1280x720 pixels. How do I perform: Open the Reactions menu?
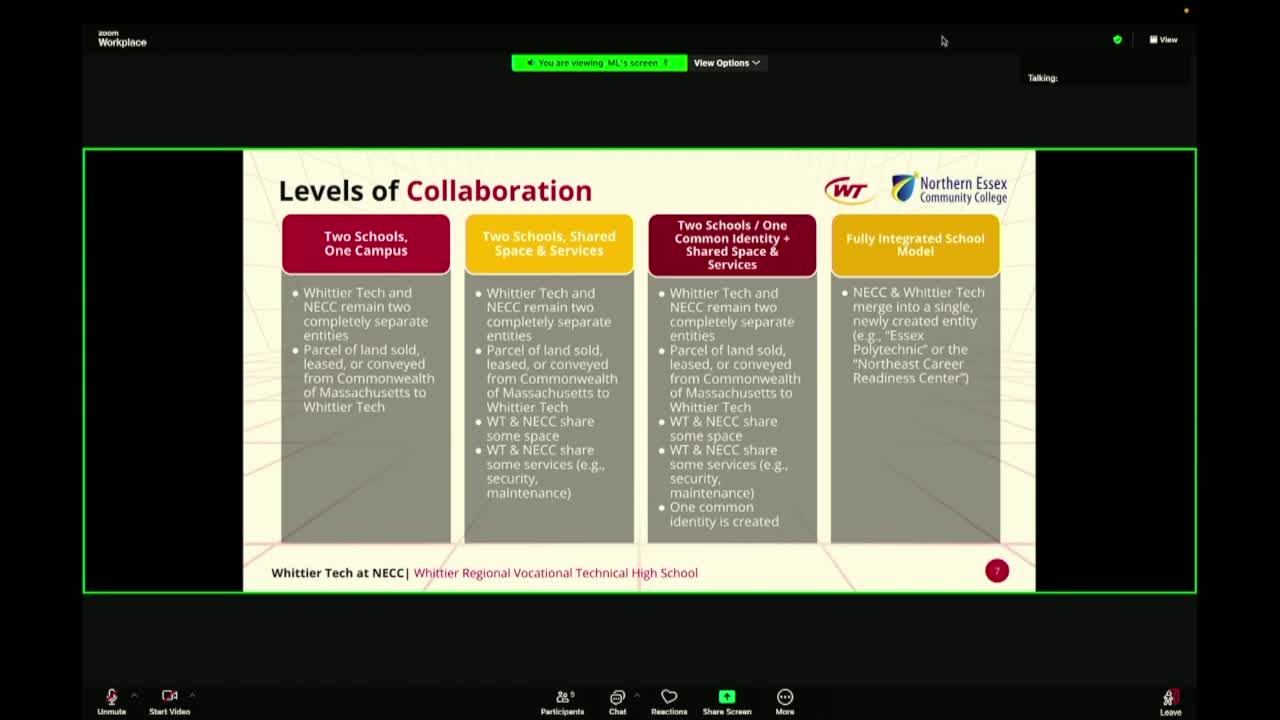(x=669, y=701)
